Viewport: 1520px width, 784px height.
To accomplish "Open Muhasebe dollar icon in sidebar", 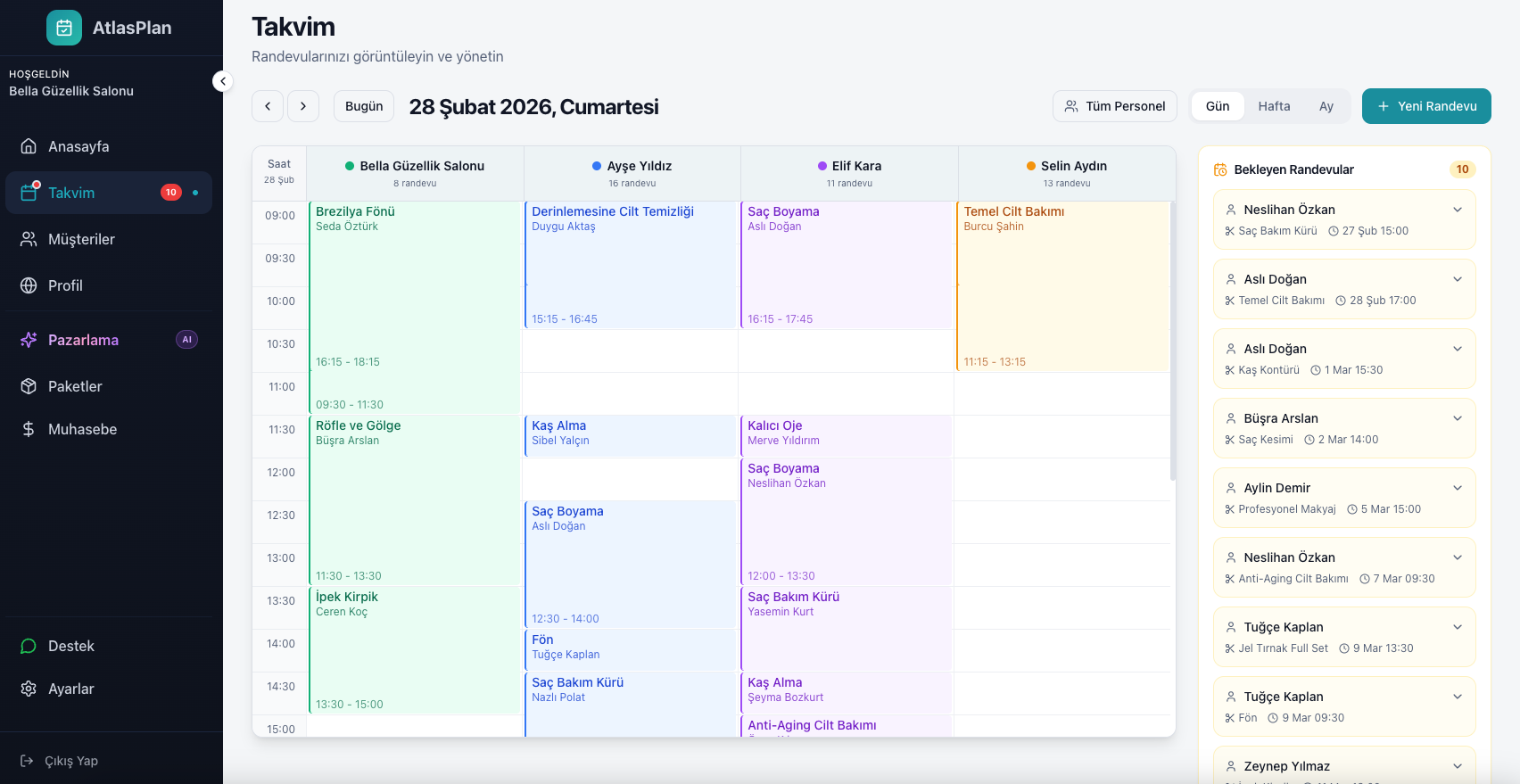I will click(x=29, y=429).
